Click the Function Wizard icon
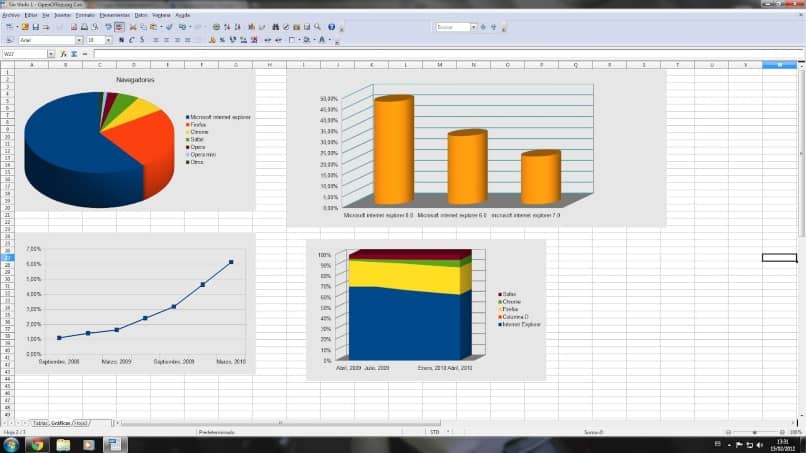This screenshot has height=453, width=806. coord(63,54)
